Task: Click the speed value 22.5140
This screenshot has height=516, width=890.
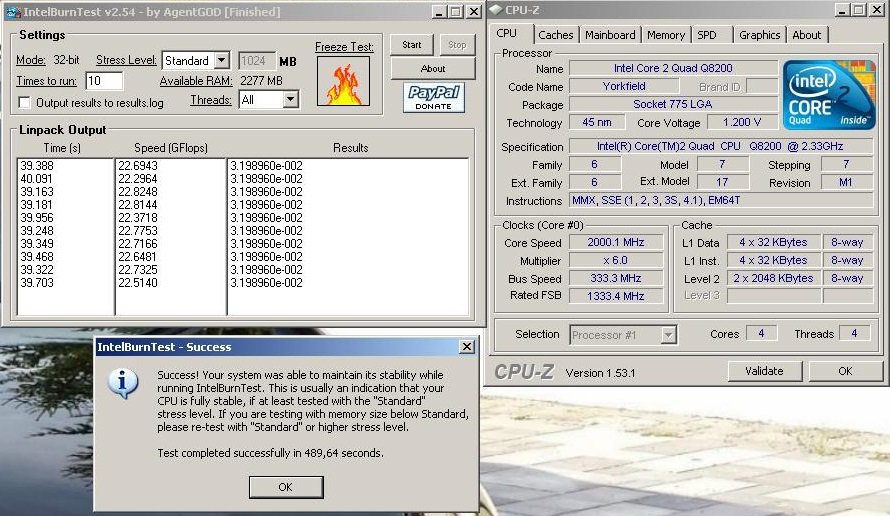Action: click(x=138, y=283)
